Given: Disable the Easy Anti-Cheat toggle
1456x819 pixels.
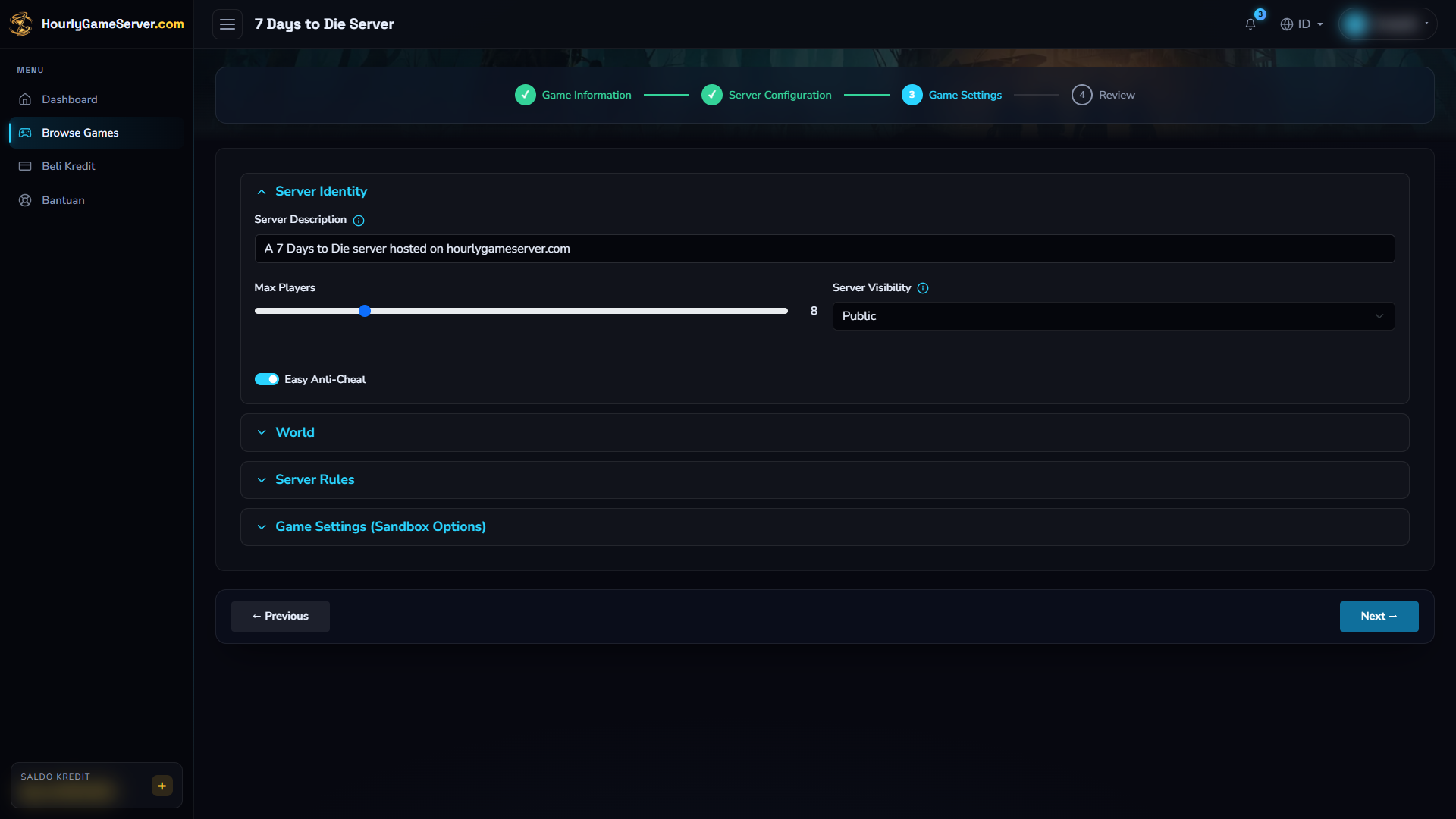Looking at the screenshot, I should click(x=267, y=379).
